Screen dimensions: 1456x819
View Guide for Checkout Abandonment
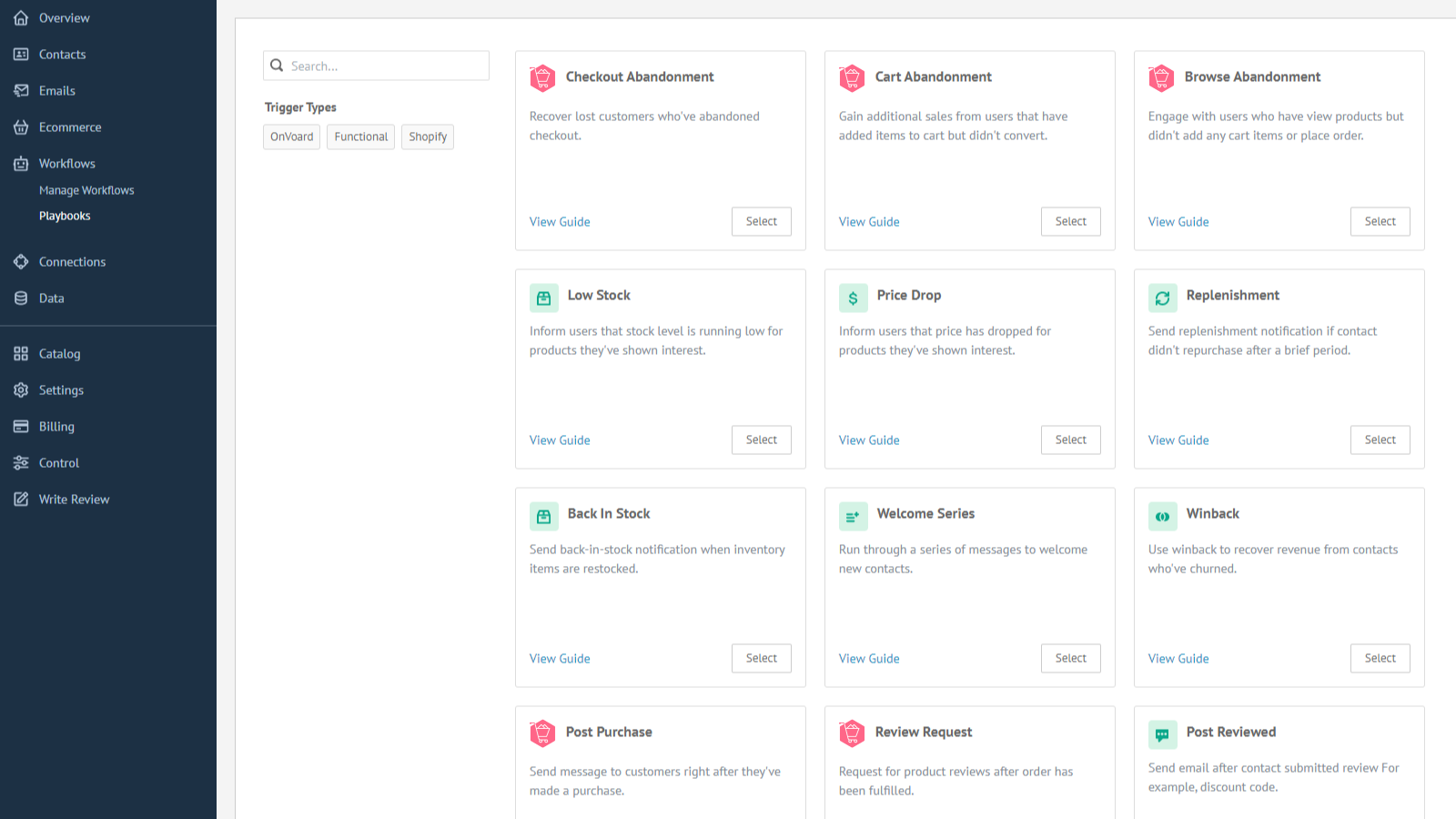point(560,222)
